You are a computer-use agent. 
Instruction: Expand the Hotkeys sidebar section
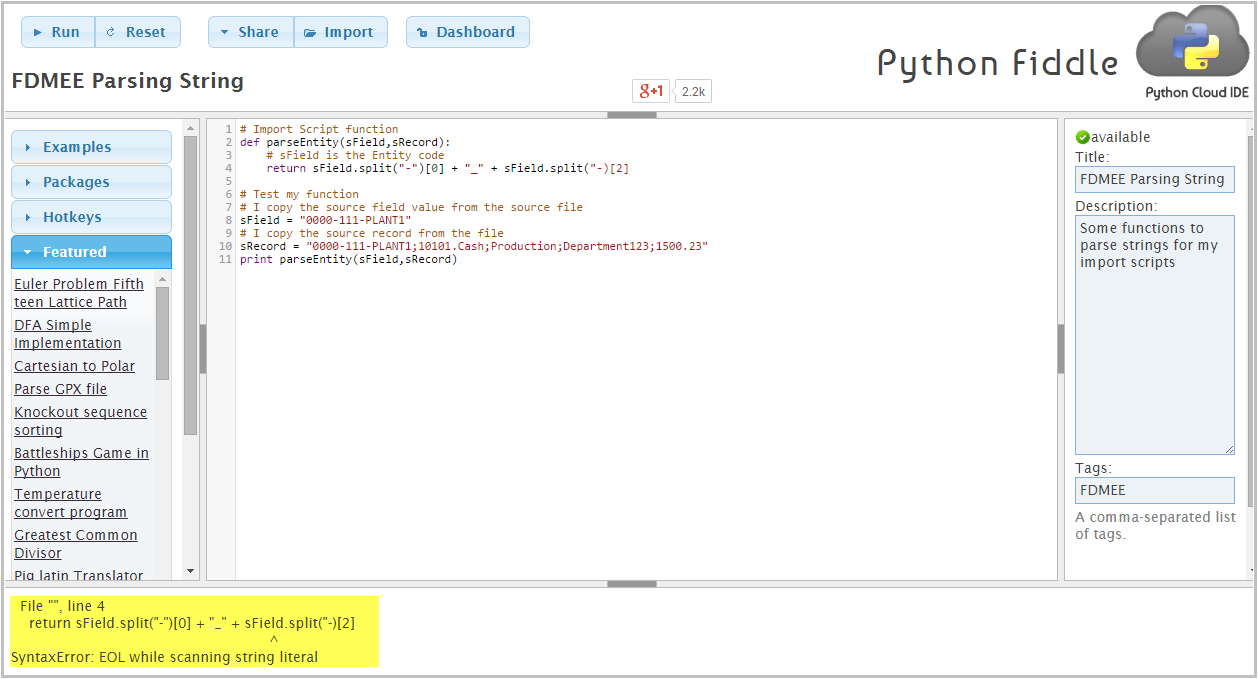point(91,217)
